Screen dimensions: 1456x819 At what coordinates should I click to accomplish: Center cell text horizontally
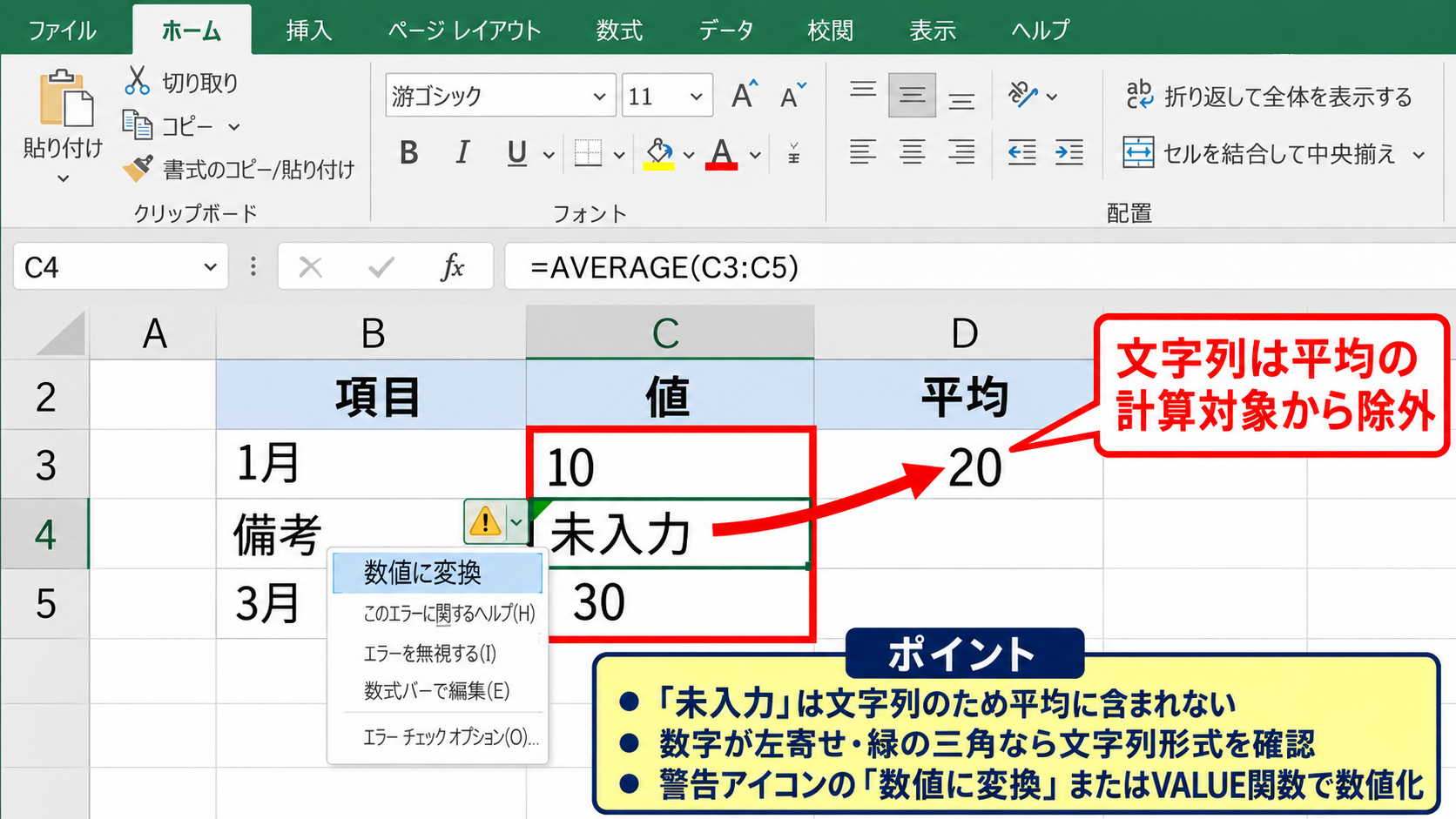click(x=912, y=152)
